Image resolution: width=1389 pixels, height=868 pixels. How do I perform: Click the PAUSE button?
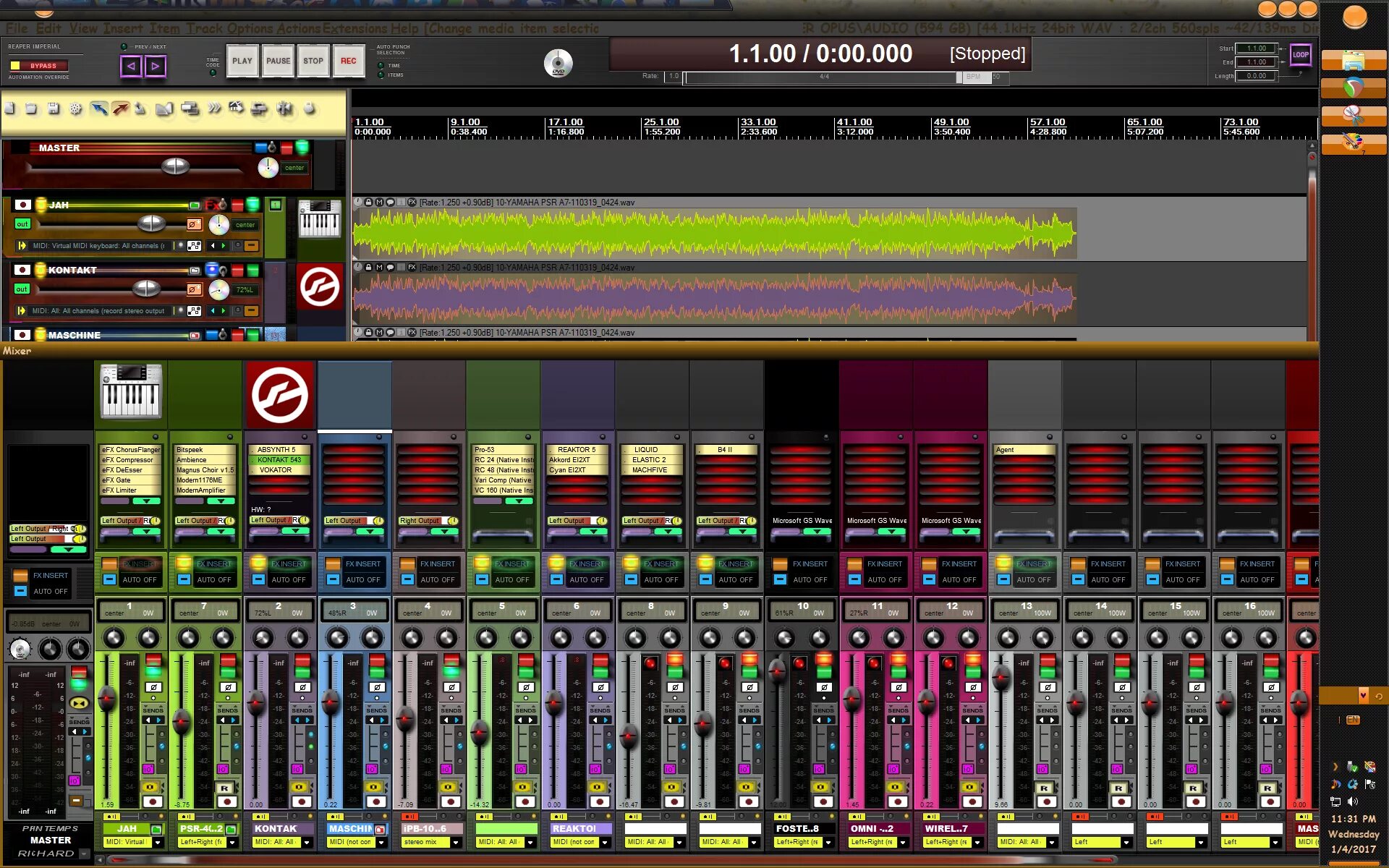[278, 61]
